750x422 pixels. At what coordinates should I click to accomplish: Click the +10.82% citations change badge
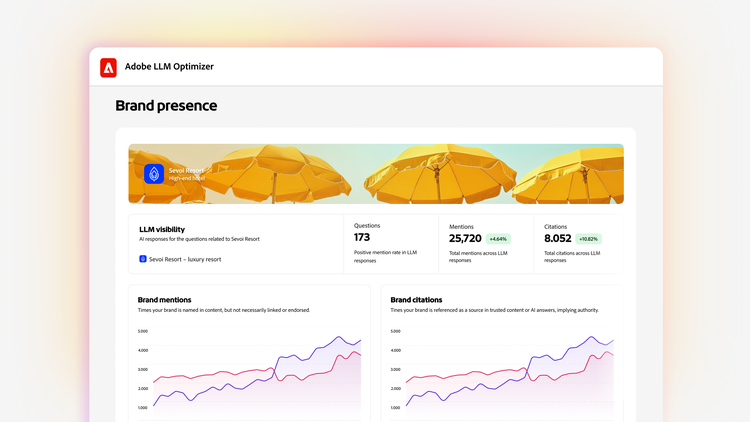(x=588, y=239)
